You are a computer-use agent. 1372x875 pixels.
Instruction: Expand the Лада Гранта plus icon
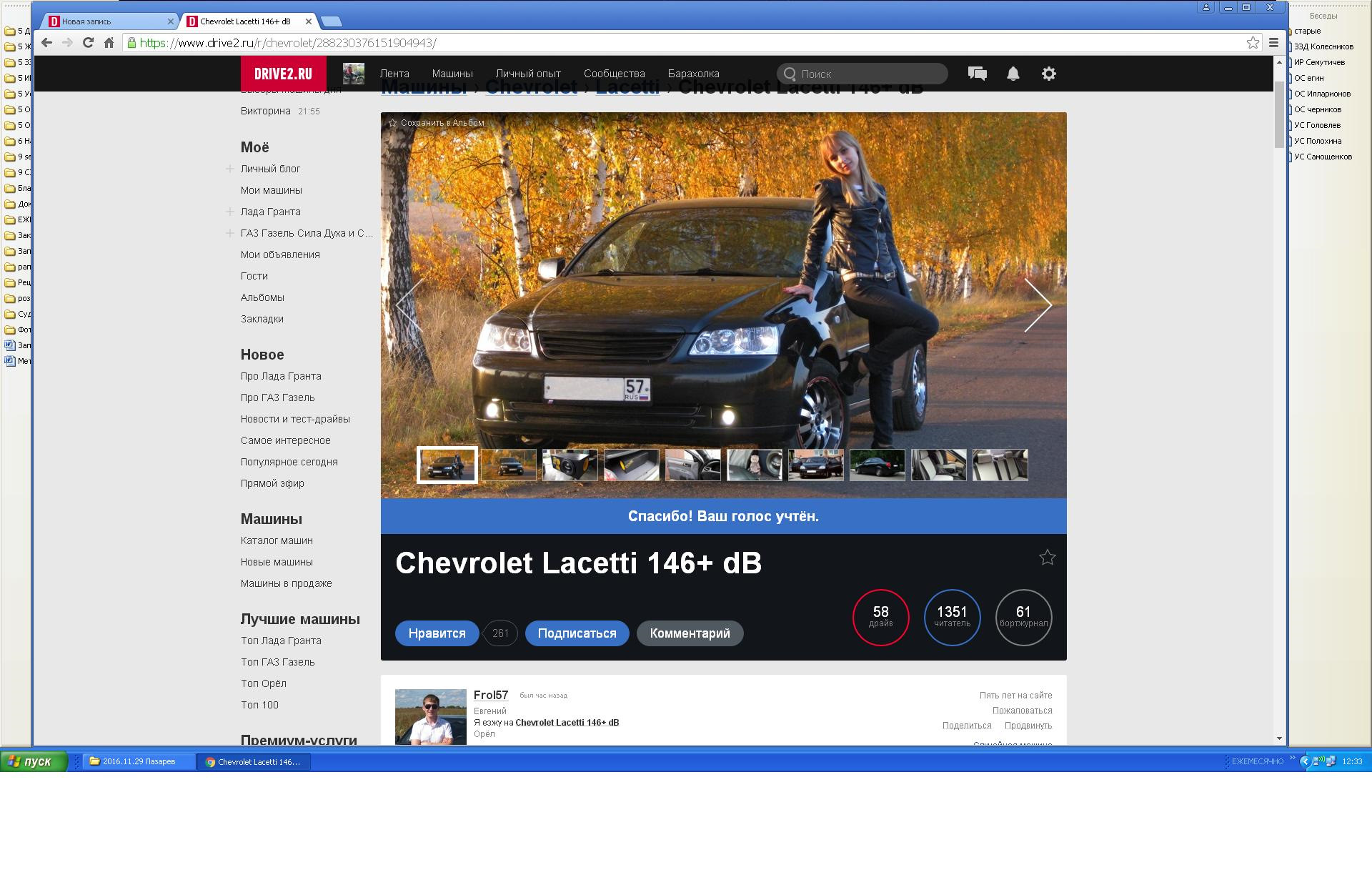coord(230,212)
